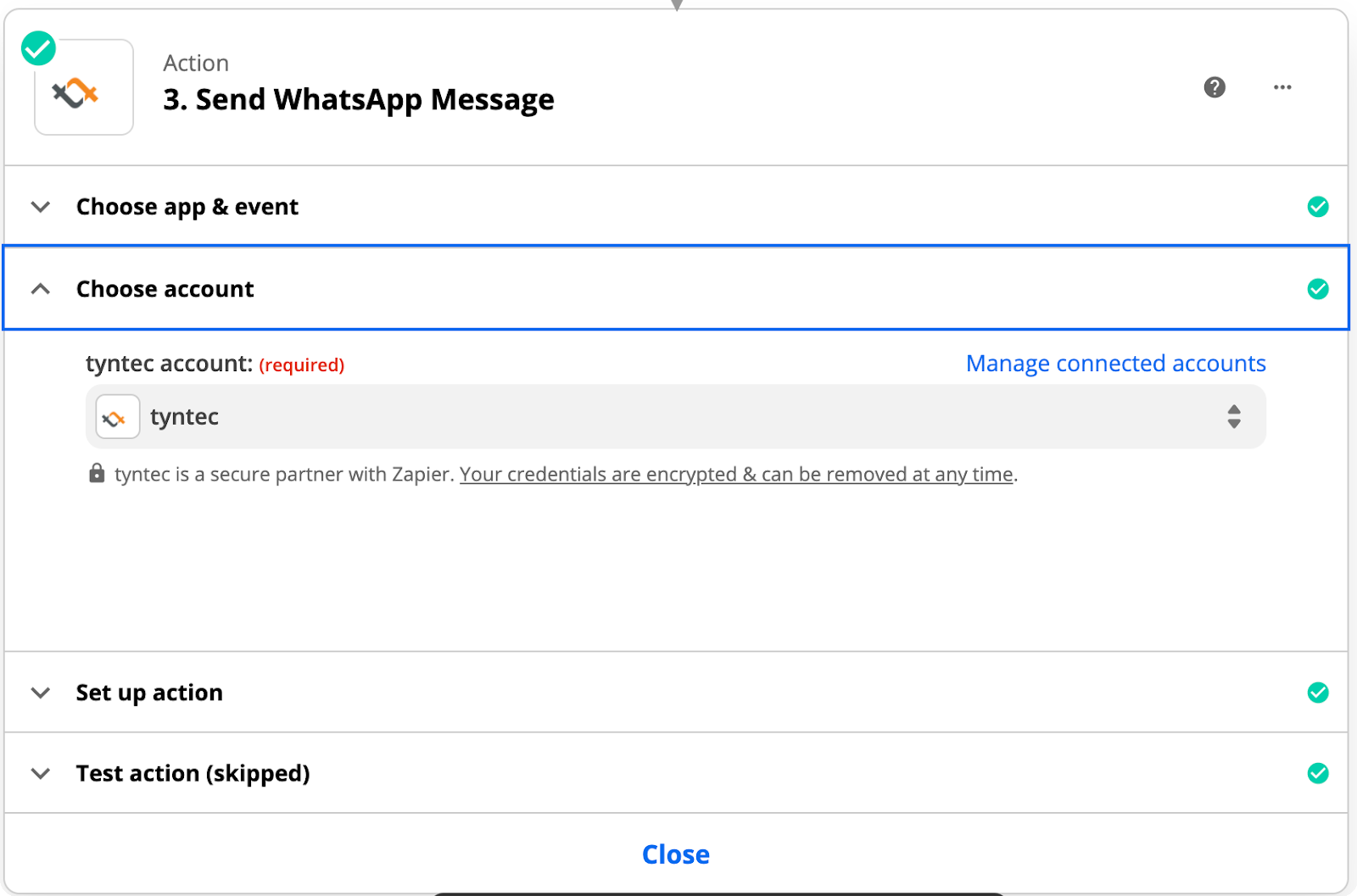
Task: Click the green checkmark on step badge
Action: click(38, 48)
